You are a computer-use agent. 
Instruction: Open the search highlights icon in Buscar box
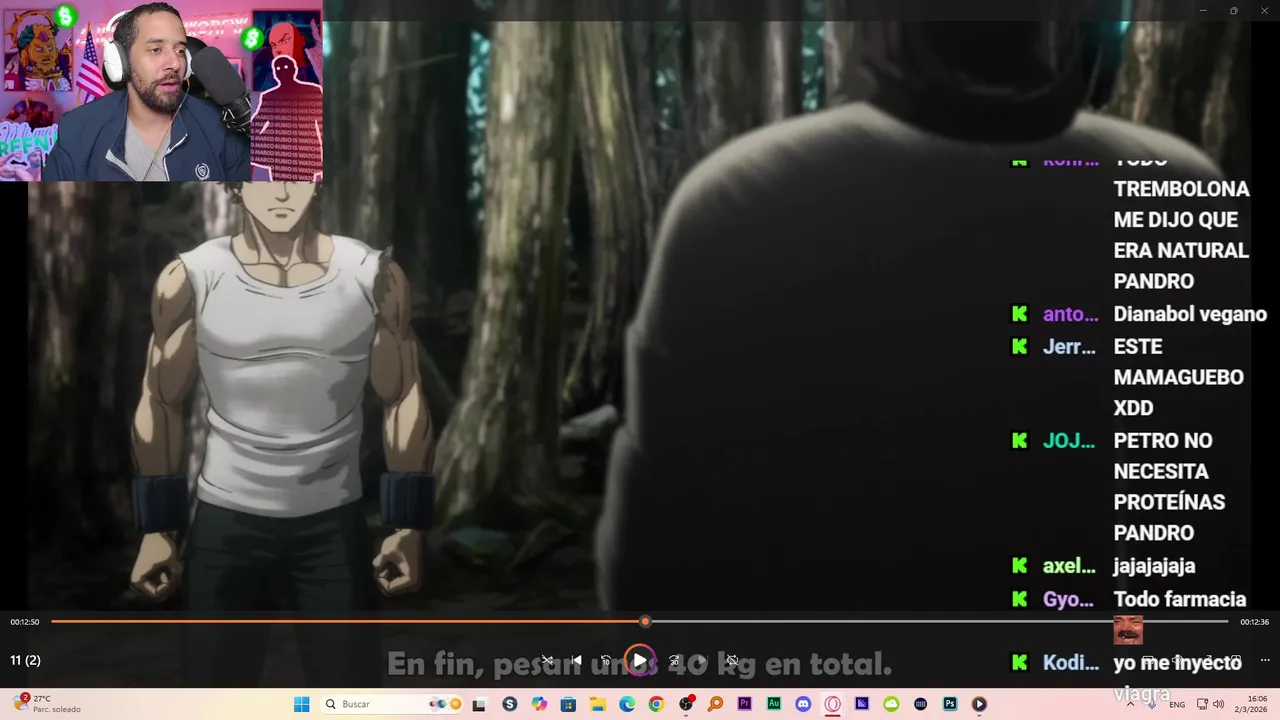coord(445,704)
